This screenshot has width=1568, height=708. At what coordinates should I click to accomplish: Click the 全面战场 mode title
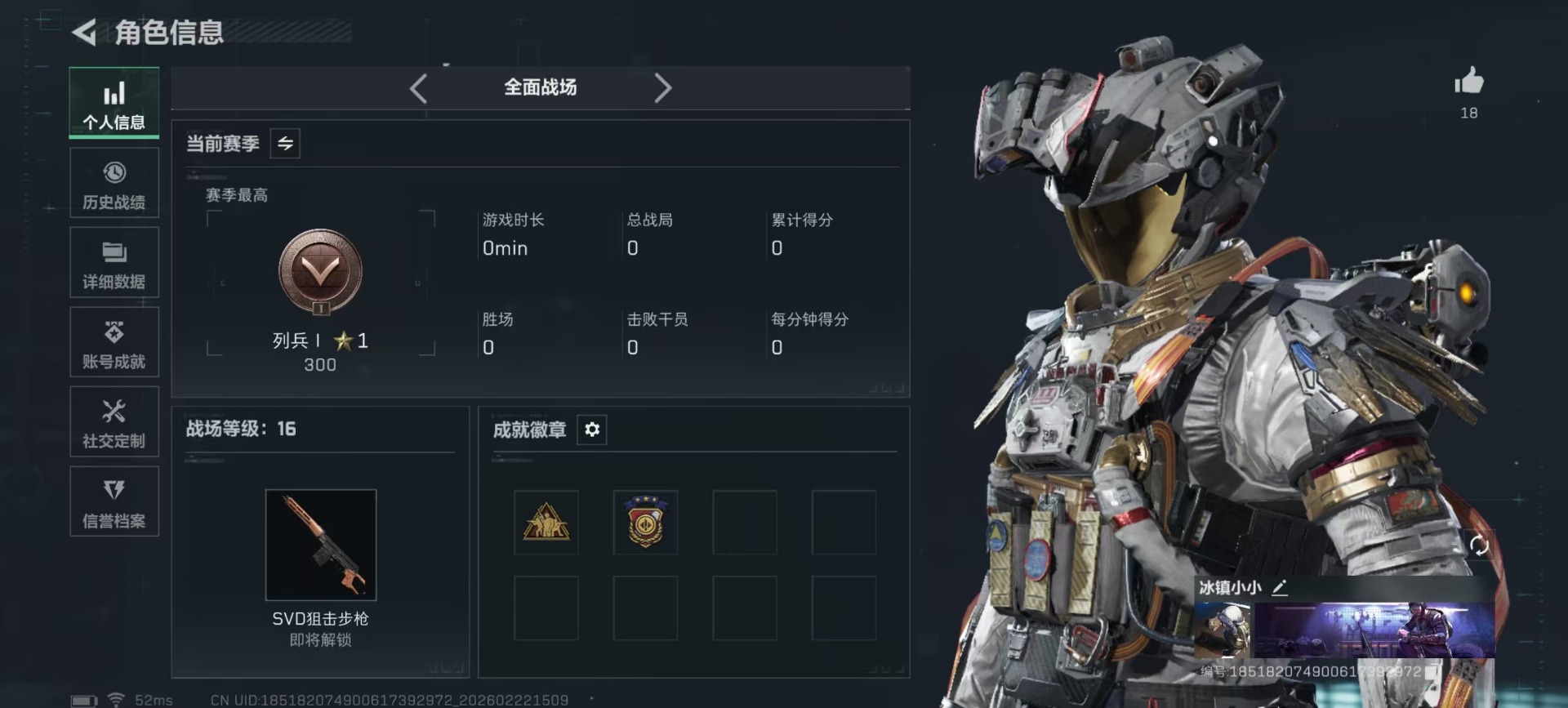(541, 87)
